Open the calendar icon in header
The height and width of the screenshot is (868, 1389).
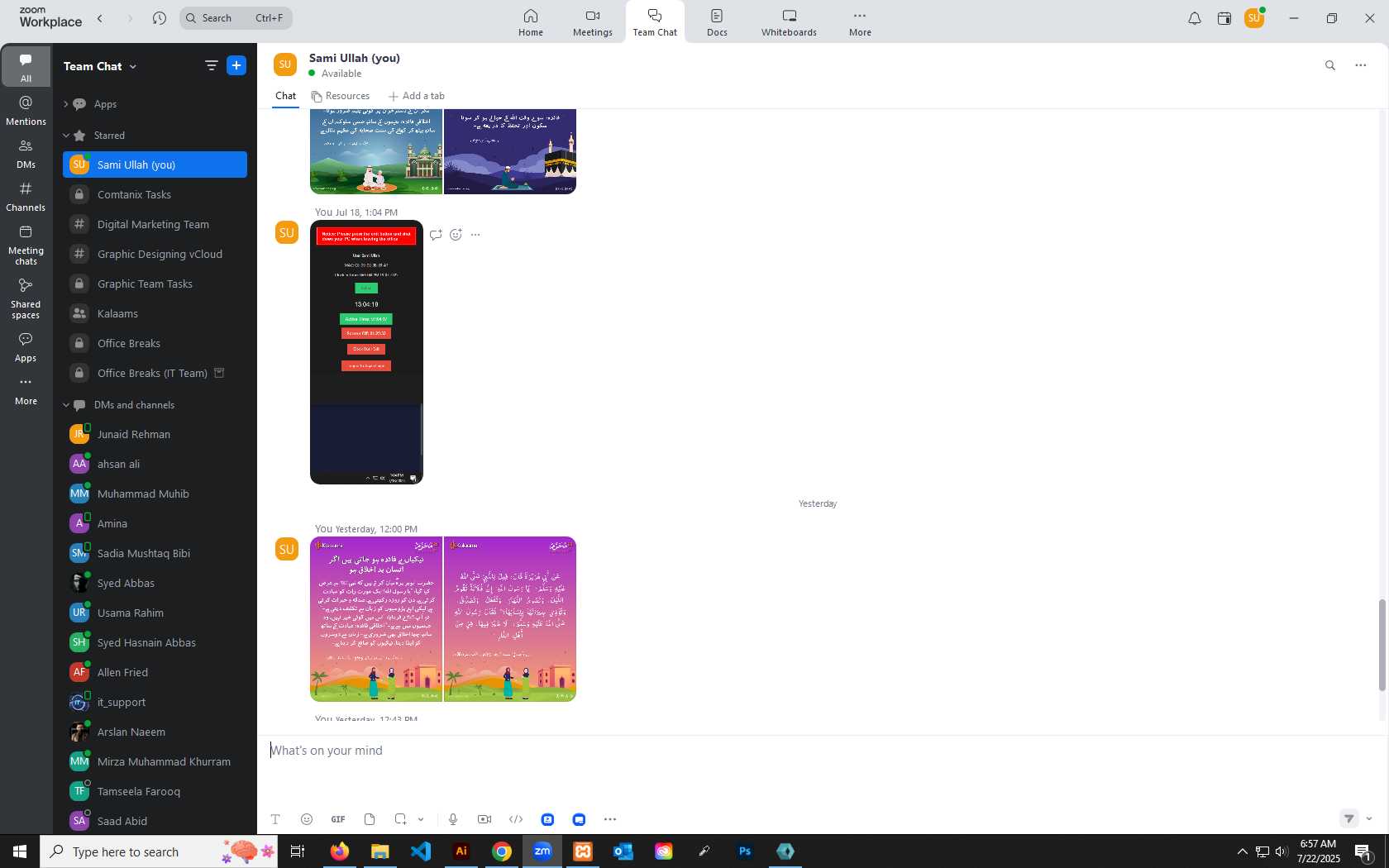[1224, 18]
